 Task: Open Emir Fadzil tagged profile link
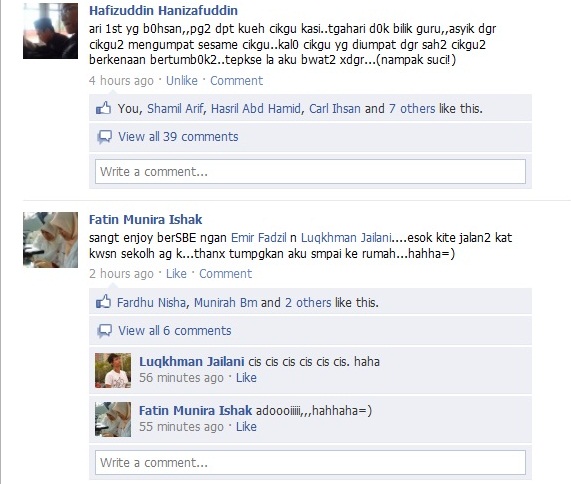point(259,238)
